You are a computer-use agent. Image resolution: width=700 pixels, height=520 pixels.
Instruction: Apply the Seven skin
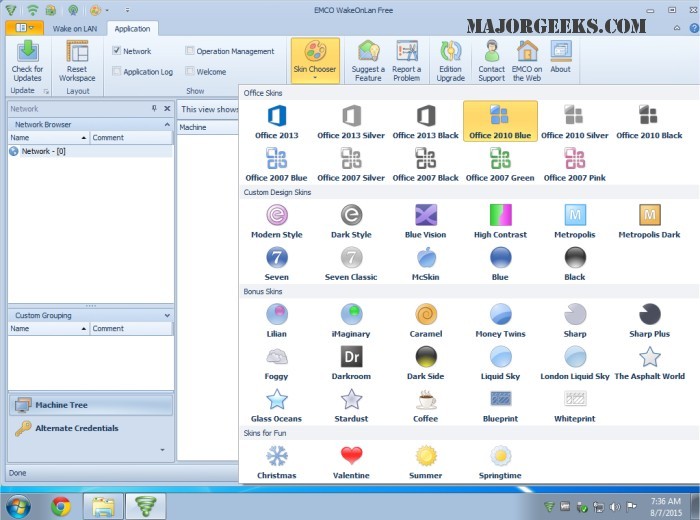coord(276,264)
